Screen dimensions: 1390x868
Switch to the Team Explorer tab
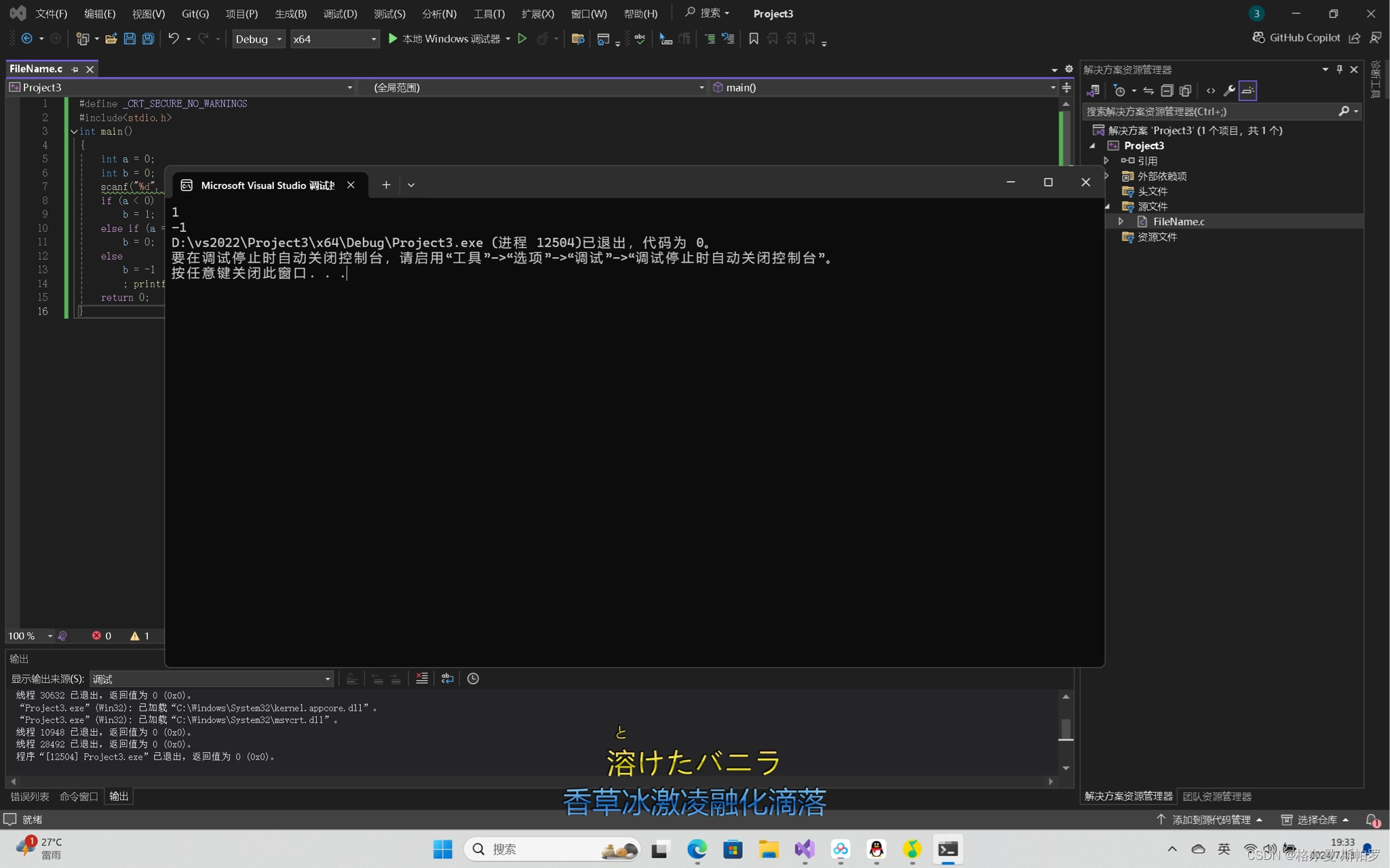[1217, 796]
